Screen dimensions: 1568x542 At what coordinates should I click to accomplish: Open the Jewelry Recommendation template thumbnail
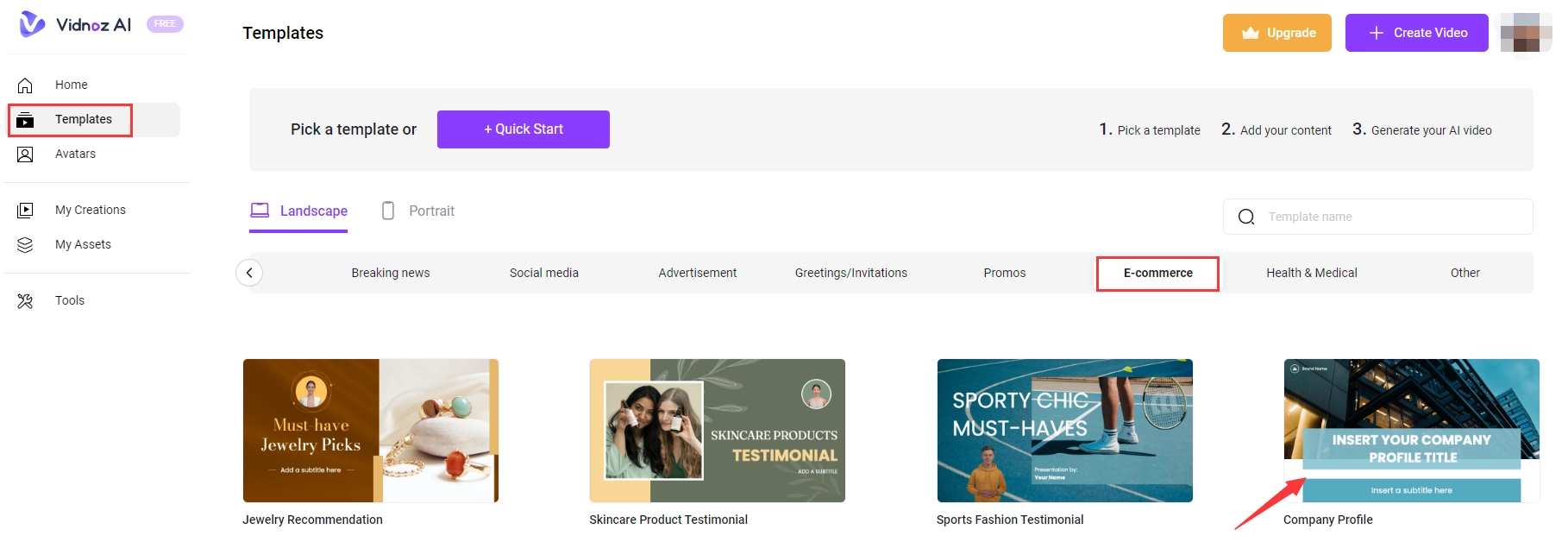click(x=371, y=431)
